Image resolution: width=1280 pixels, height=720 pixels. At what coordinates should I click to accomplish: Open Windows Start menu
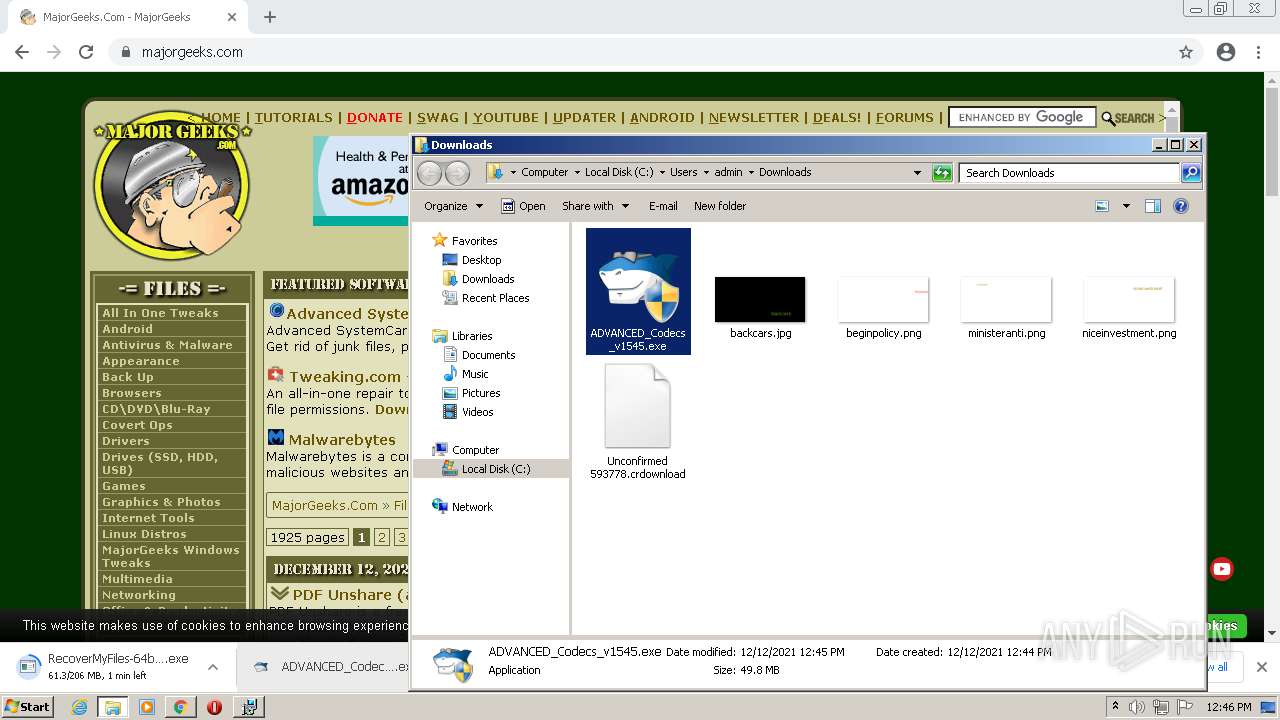coord(28,707)
